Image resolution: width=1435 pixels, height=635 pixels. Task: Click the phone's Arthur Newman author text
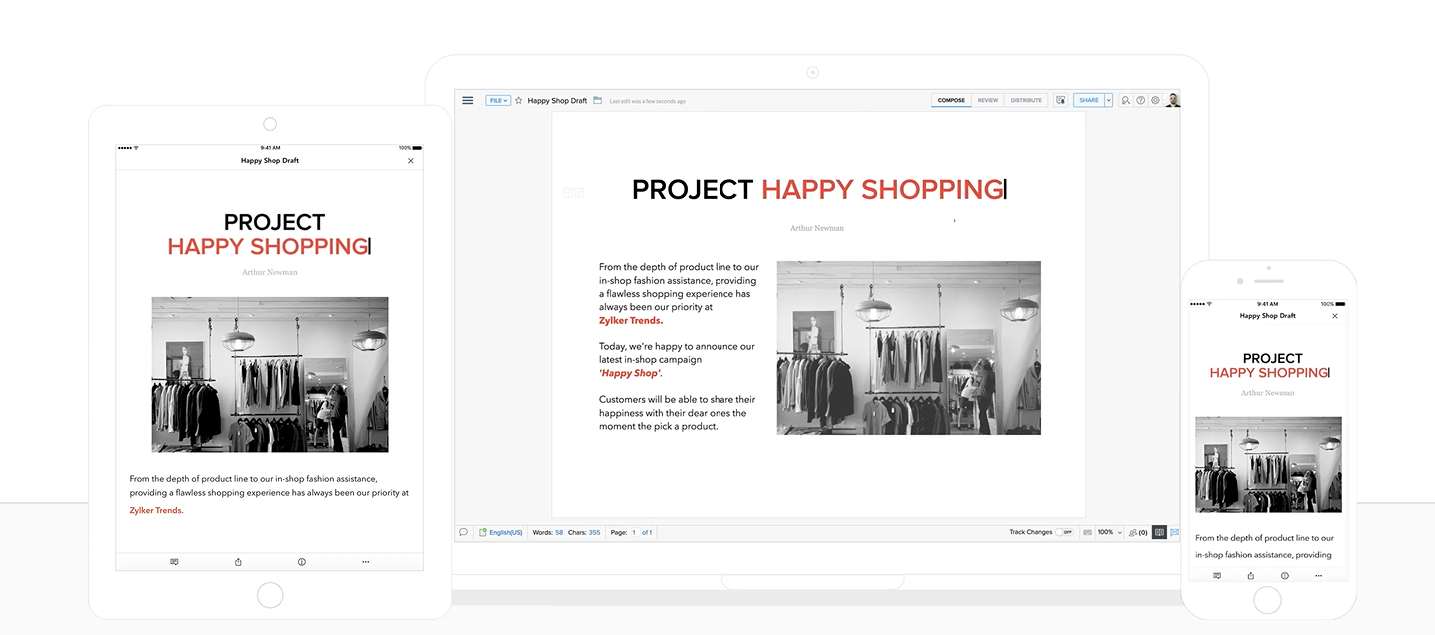[x=1267, y=393]
